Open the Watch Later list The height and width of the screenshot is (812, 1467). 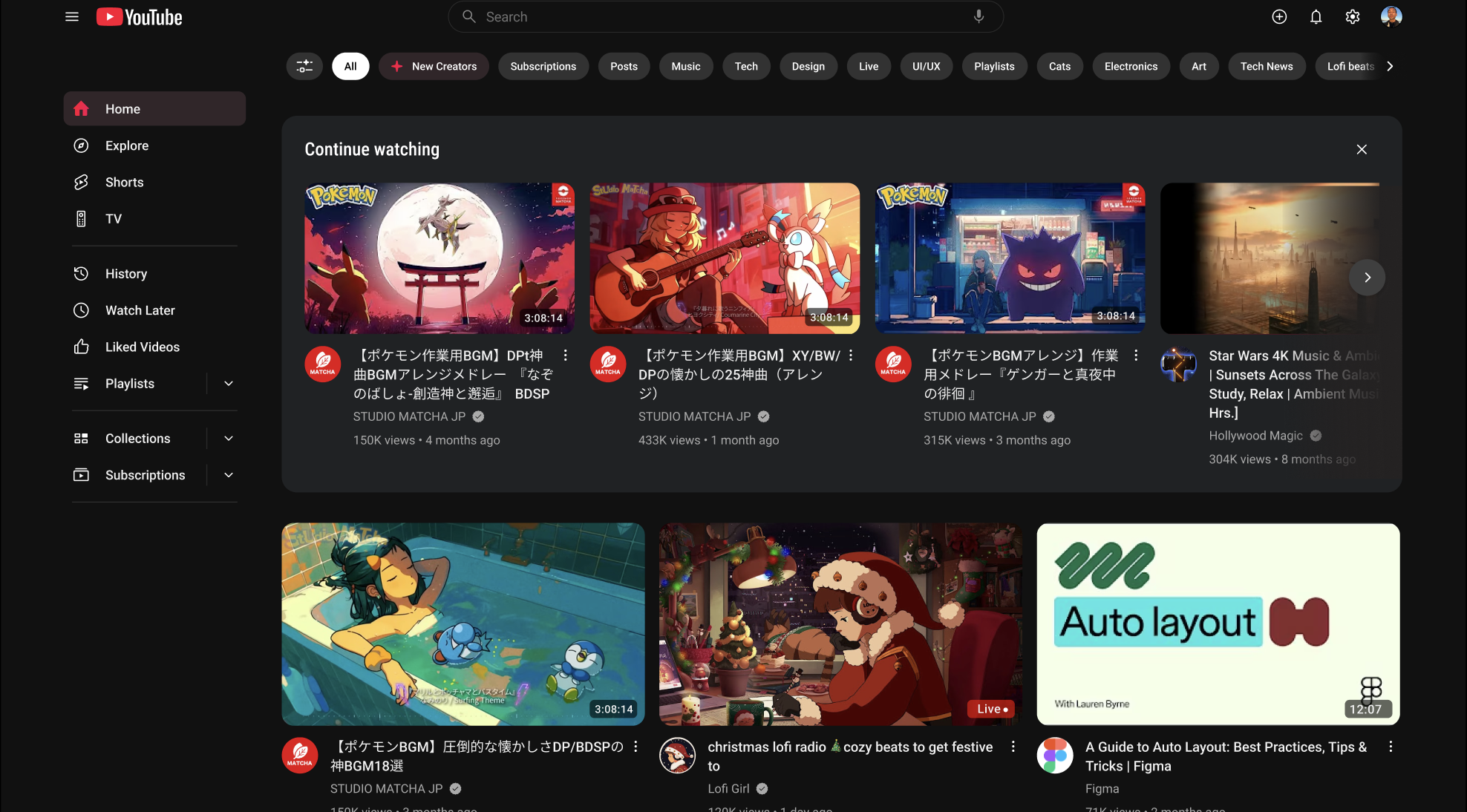coord(140,310)
